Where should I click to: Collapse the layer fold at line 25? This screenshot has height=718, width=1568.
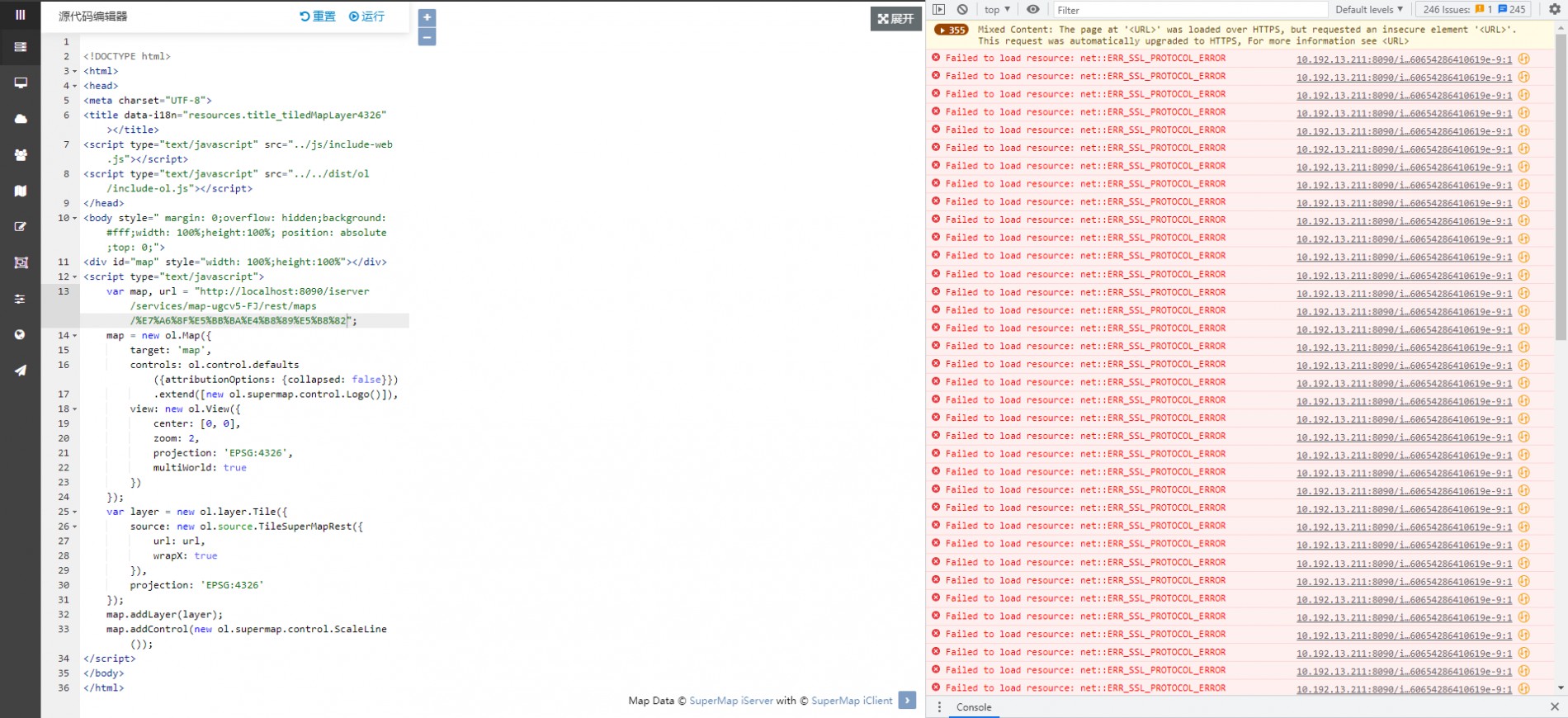point(75,513)
